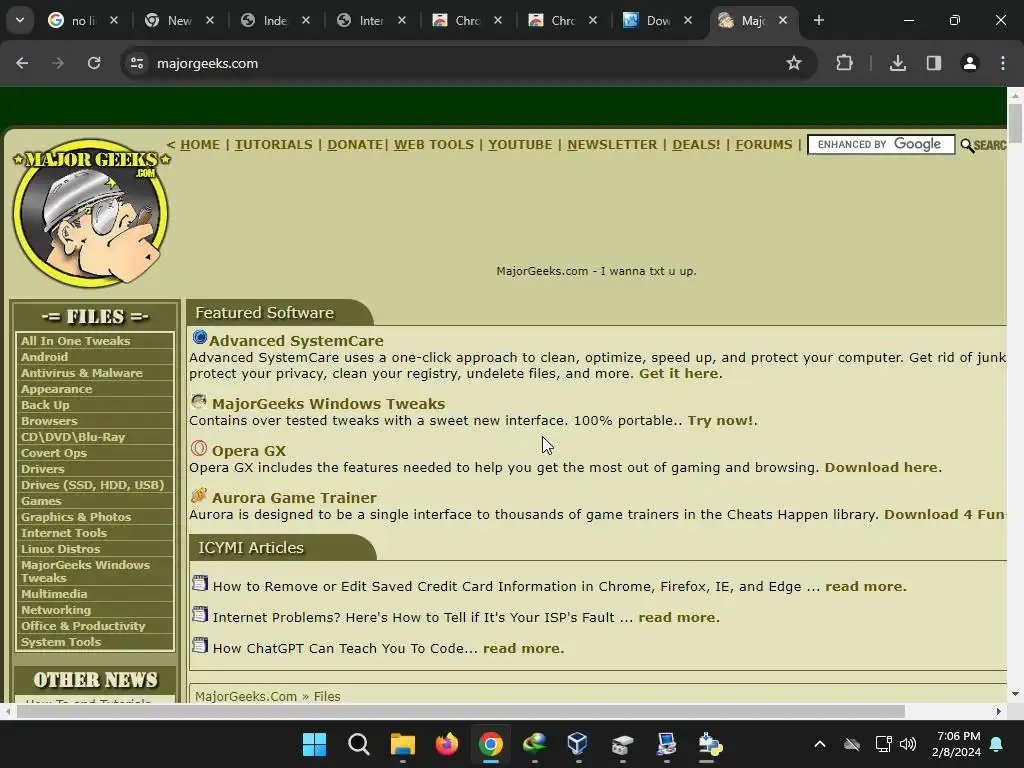Click the Advanced SystemCare title link
Image resolution: width=1024 pixels, height=768 pixels.
click(x=296, y=341)
